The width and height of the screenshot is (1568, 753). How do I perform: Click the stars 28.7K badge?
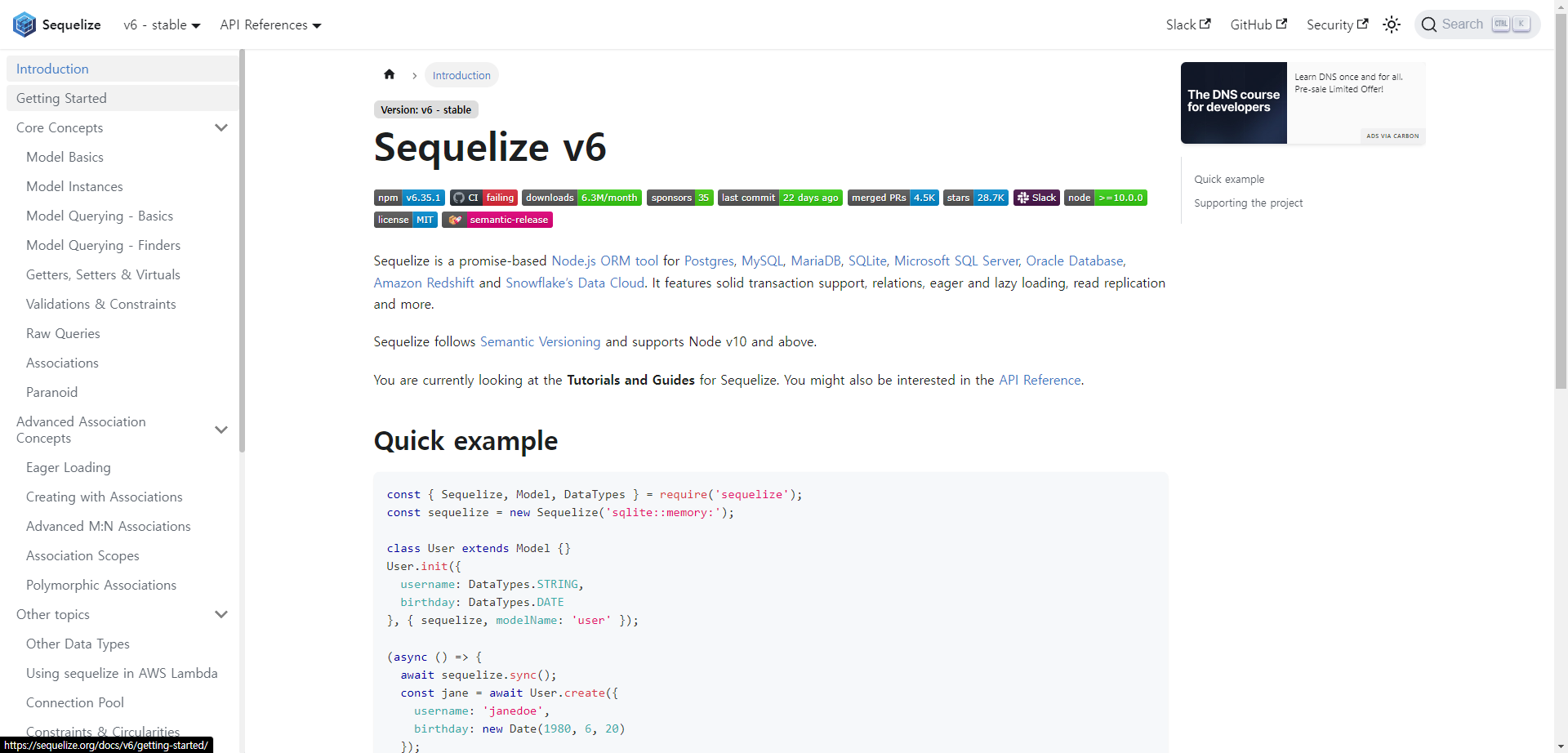[x=976, y=198]
